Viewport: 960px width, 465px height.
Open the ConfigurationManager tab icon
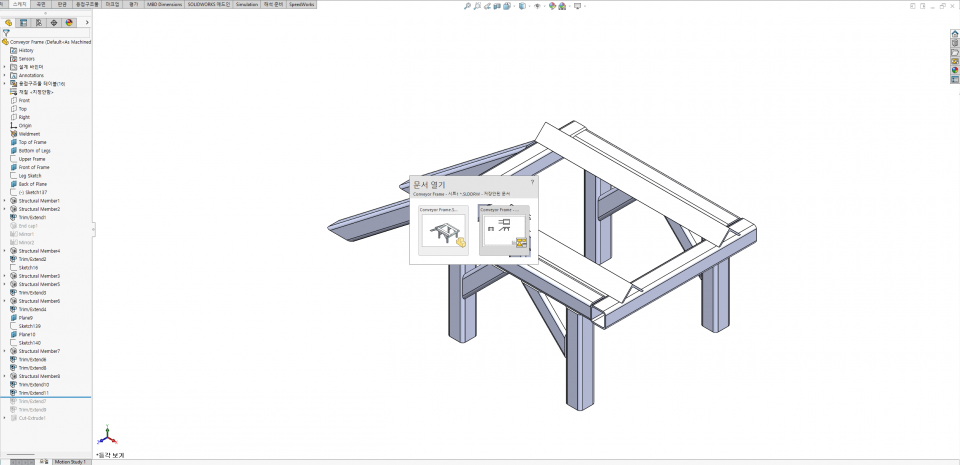coord(39,23)
